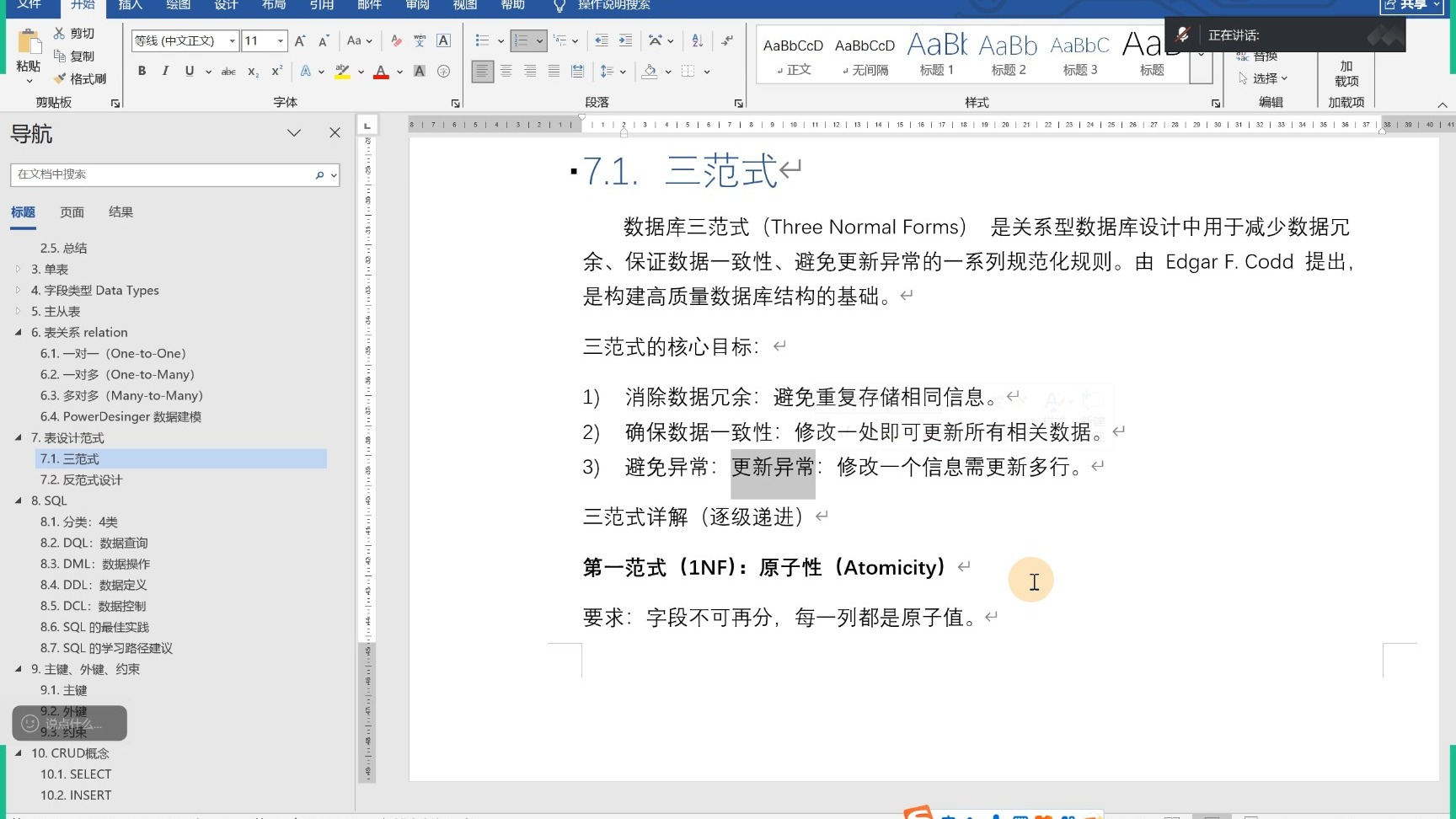Go to '7.2. 反范式设计' heading
This screenshot has height=819, width=1456.
coord(81,479)
